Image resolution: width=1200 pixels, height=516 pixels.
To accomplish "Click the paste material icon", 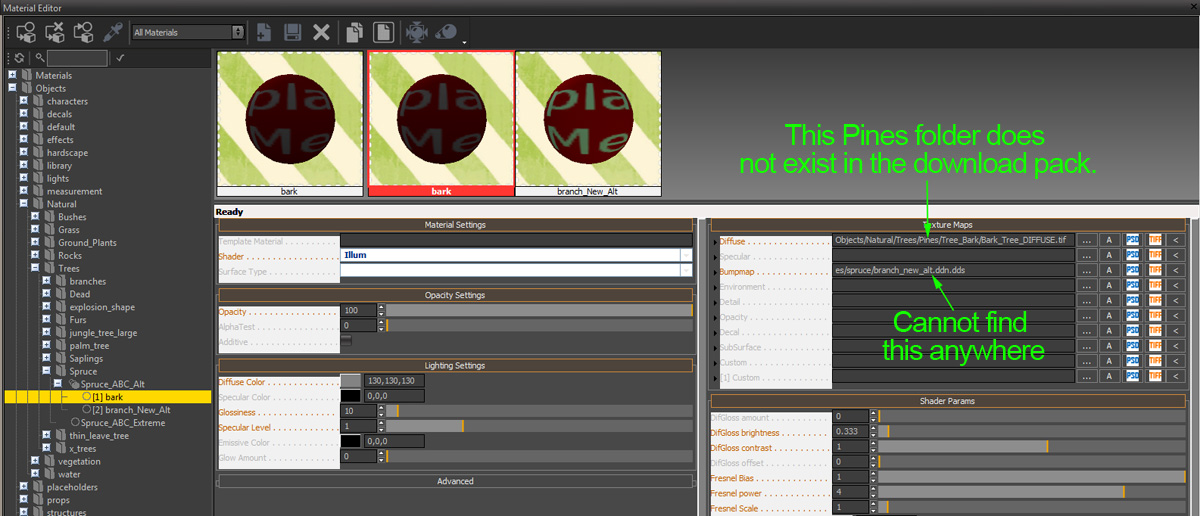I will point(382,32).
